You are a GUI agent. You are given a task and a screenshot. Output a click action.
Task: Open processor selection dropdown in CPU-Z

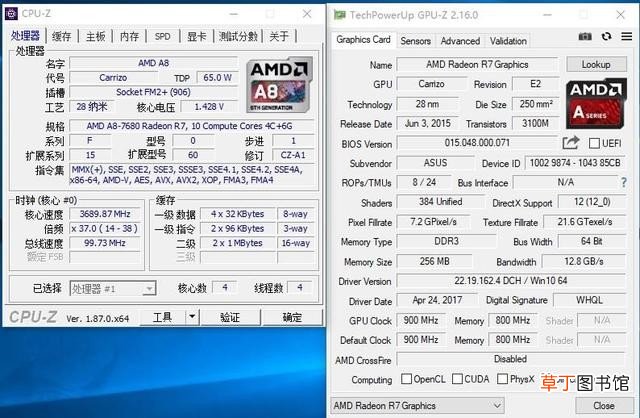click(x=113, y=289)
